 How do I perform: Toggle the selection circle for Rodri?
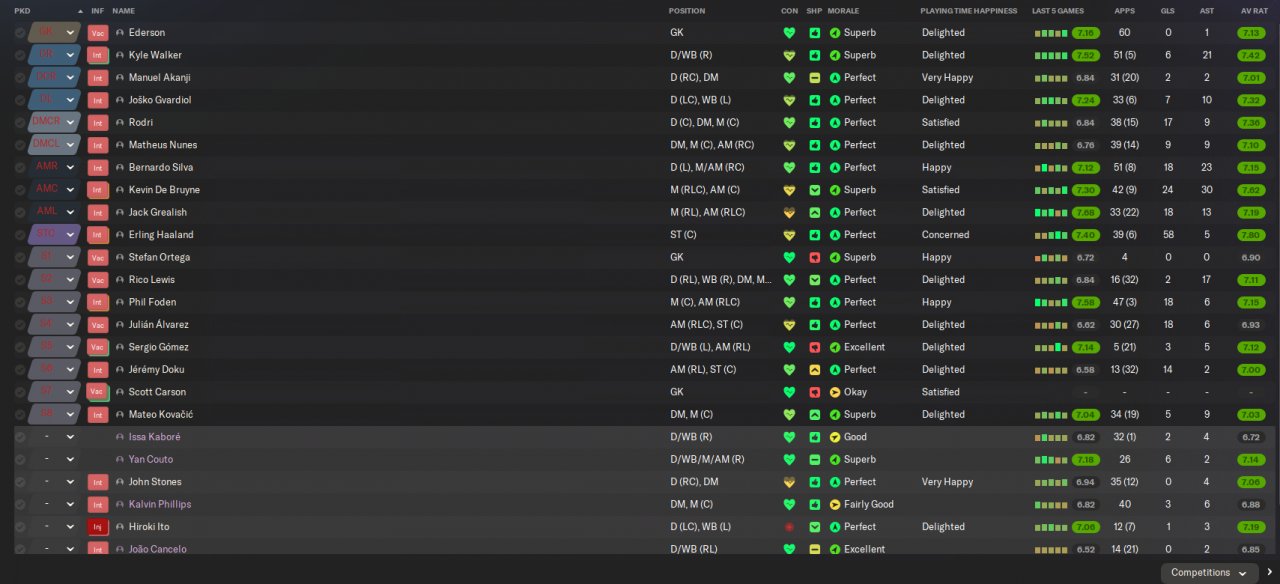[20, 123]
